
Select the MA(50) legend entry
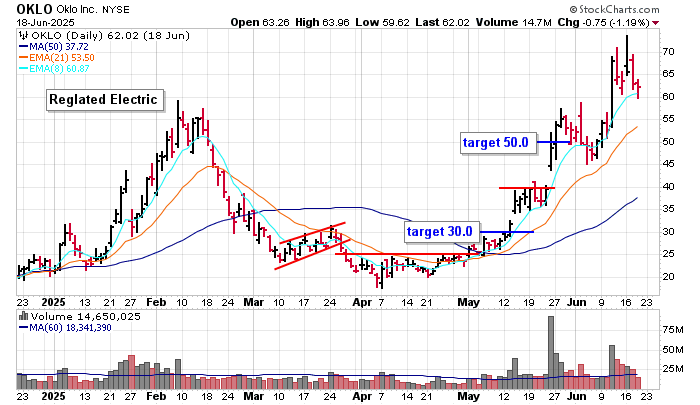point(60,45)
